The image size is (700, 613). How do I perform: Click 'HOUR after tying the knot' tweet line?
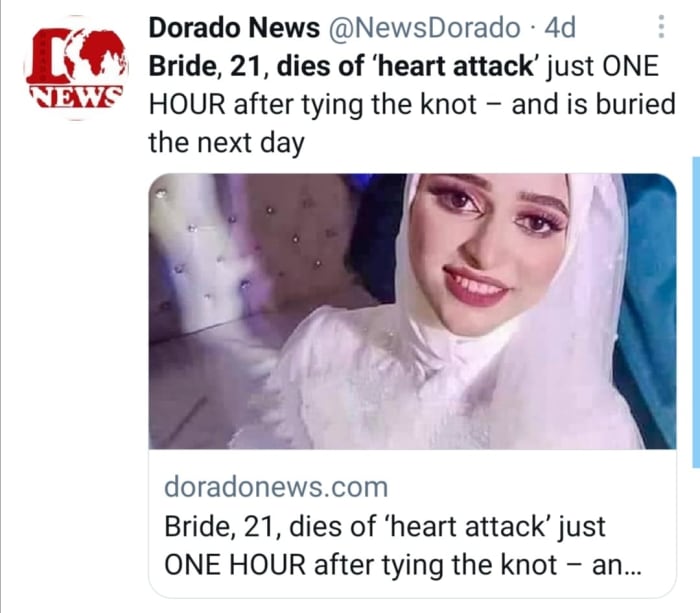pos(313,105)
